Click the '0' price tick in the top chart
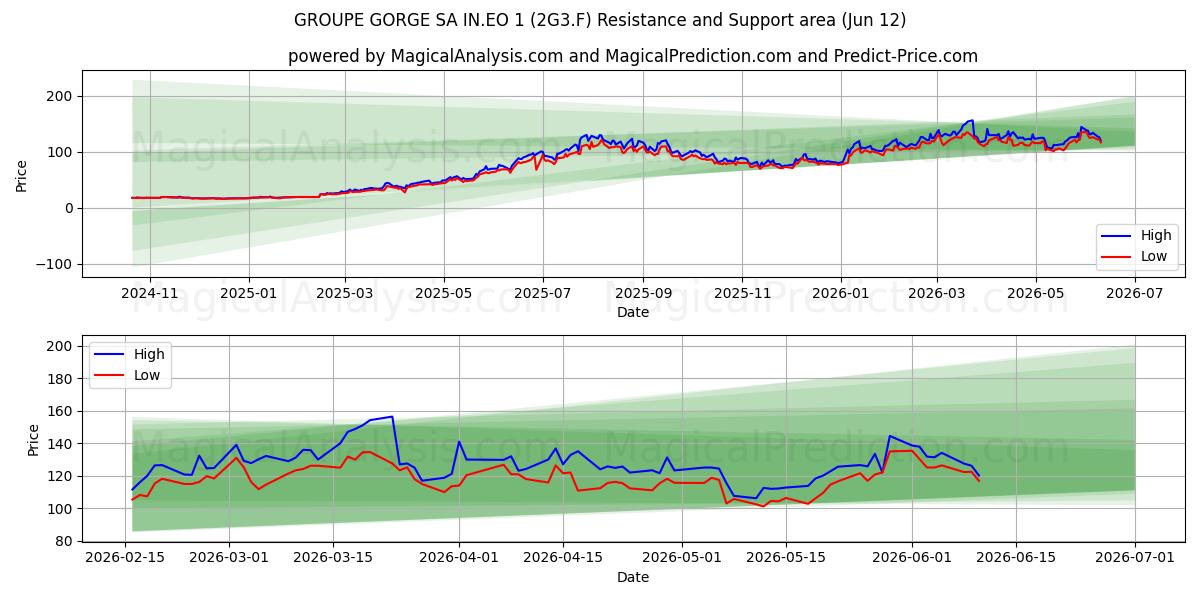This screenshot has height=600, width=1200. point(69,208)
